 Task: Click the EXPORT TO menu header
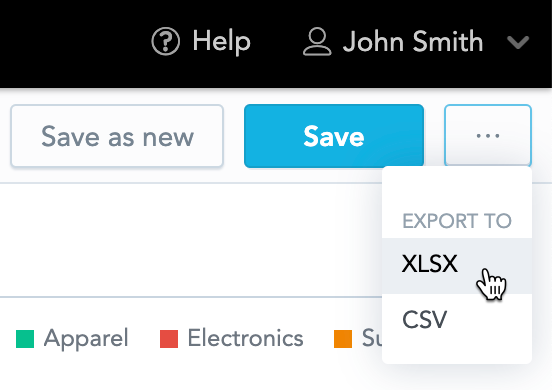tap(457, 221)
